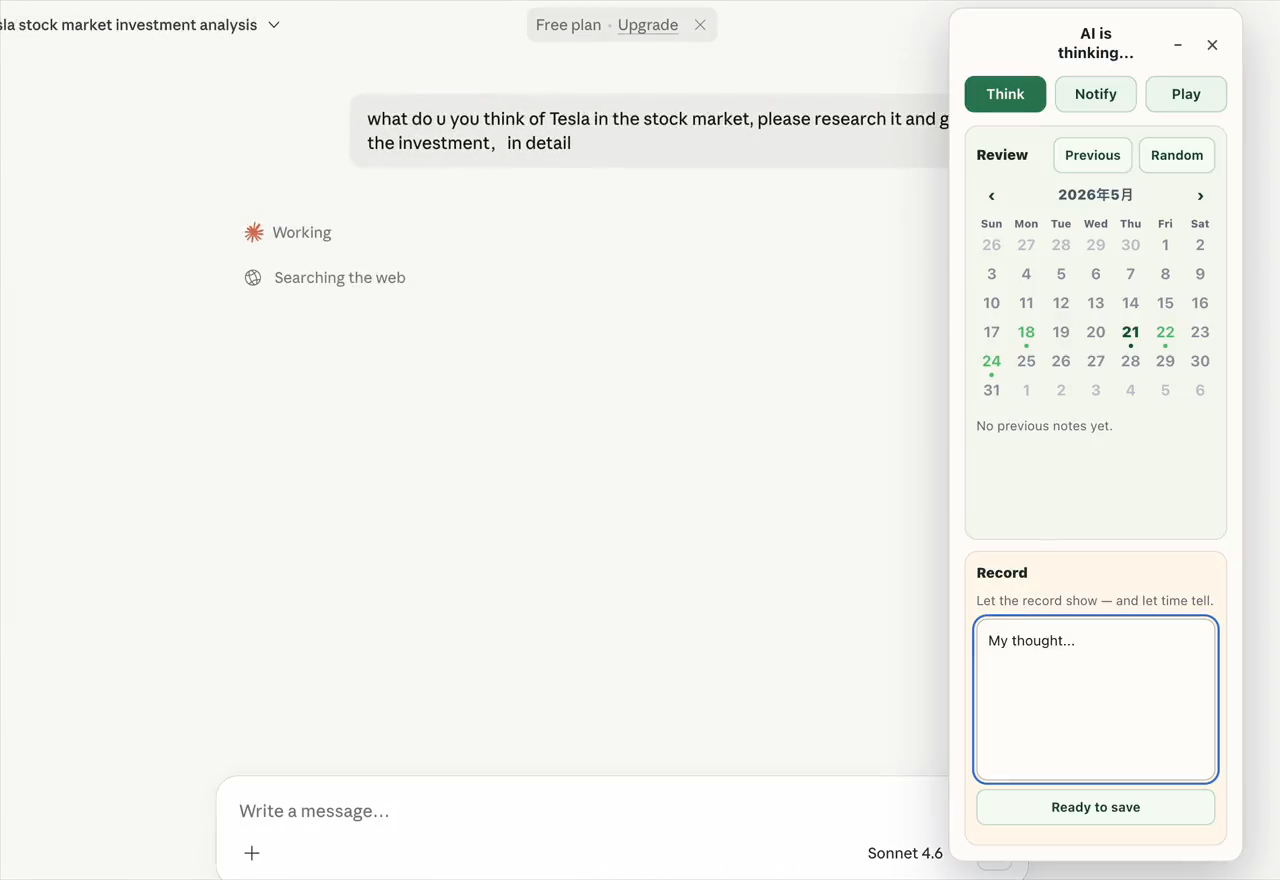Screen dimensions: 1280x880
Task: Select the green date 22
Action: [x=1165, y=332]
